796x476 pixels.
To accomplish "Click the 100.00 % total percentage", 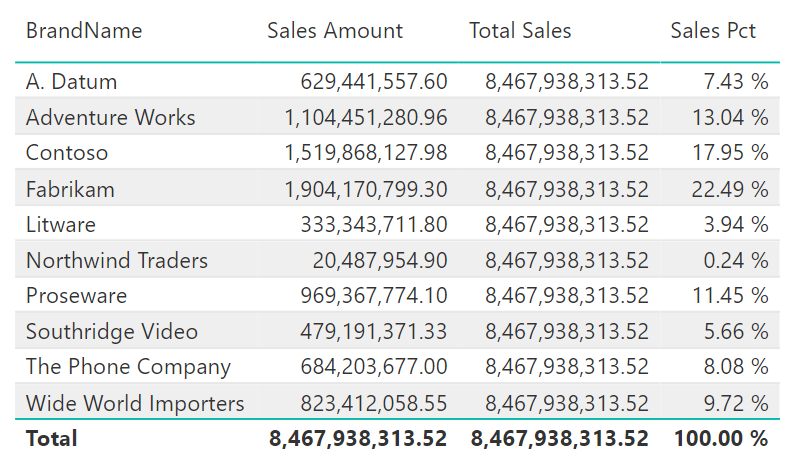I will click(721, 439).
